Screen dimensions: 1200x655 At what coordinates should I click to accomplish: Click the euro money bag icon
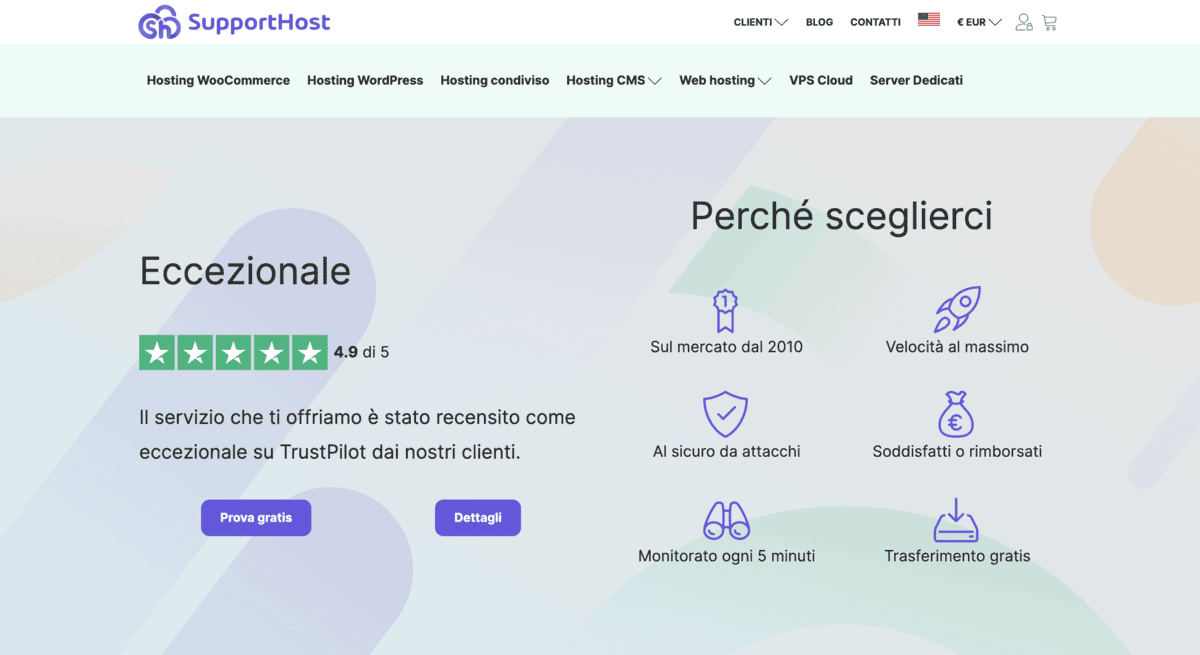[x=956, y=414]
